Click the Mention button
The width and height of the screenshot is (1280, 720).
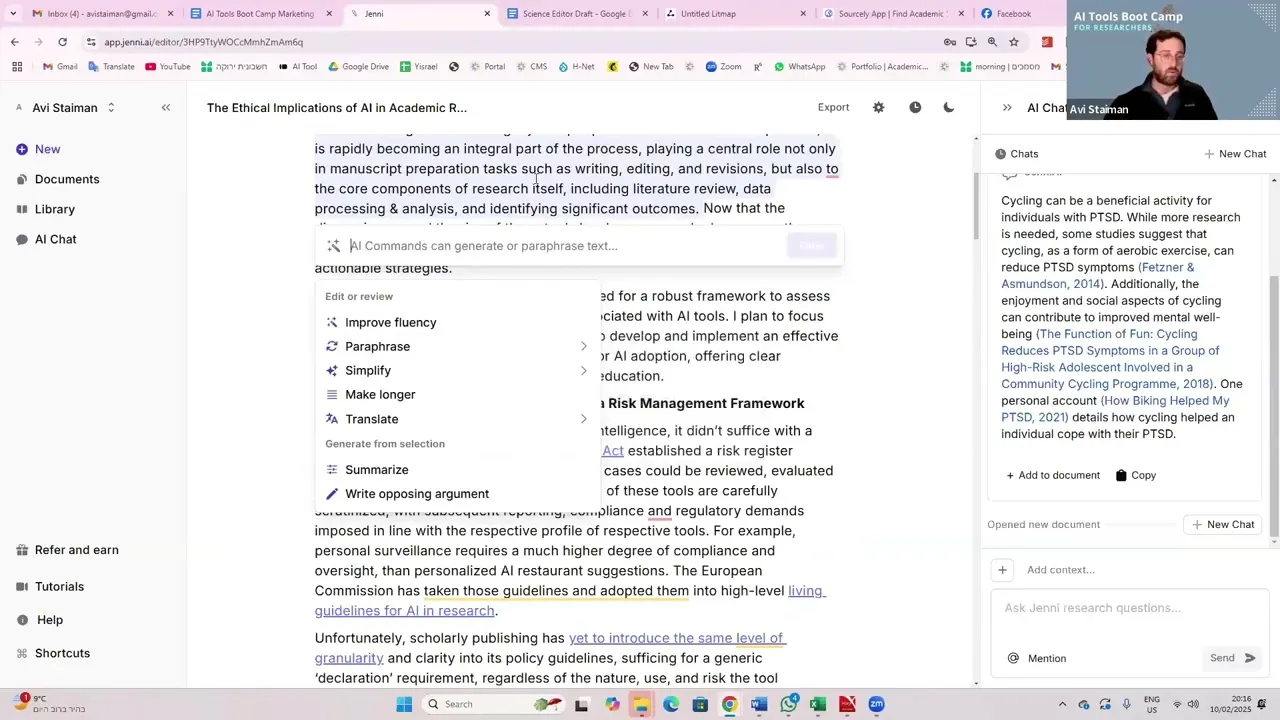(1037, 658)
